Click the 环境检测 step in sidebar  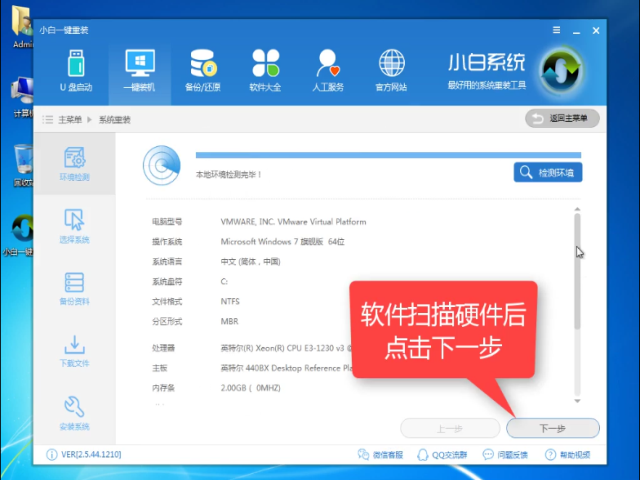pyautogui.click(x=74, y=164)
